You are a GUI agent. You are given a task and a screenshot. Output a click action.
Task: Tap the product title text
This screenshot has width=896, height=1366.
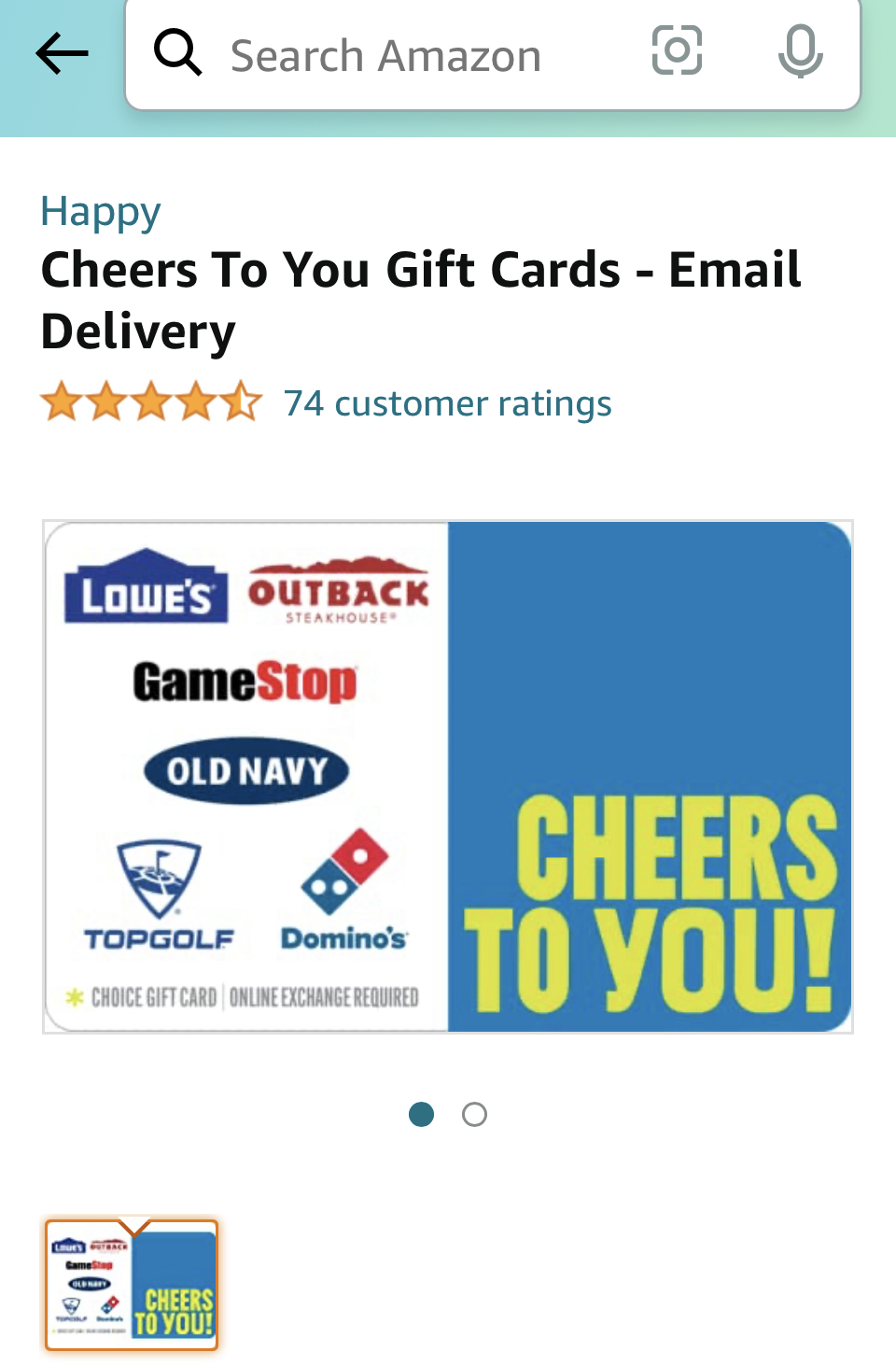(421, 300)
